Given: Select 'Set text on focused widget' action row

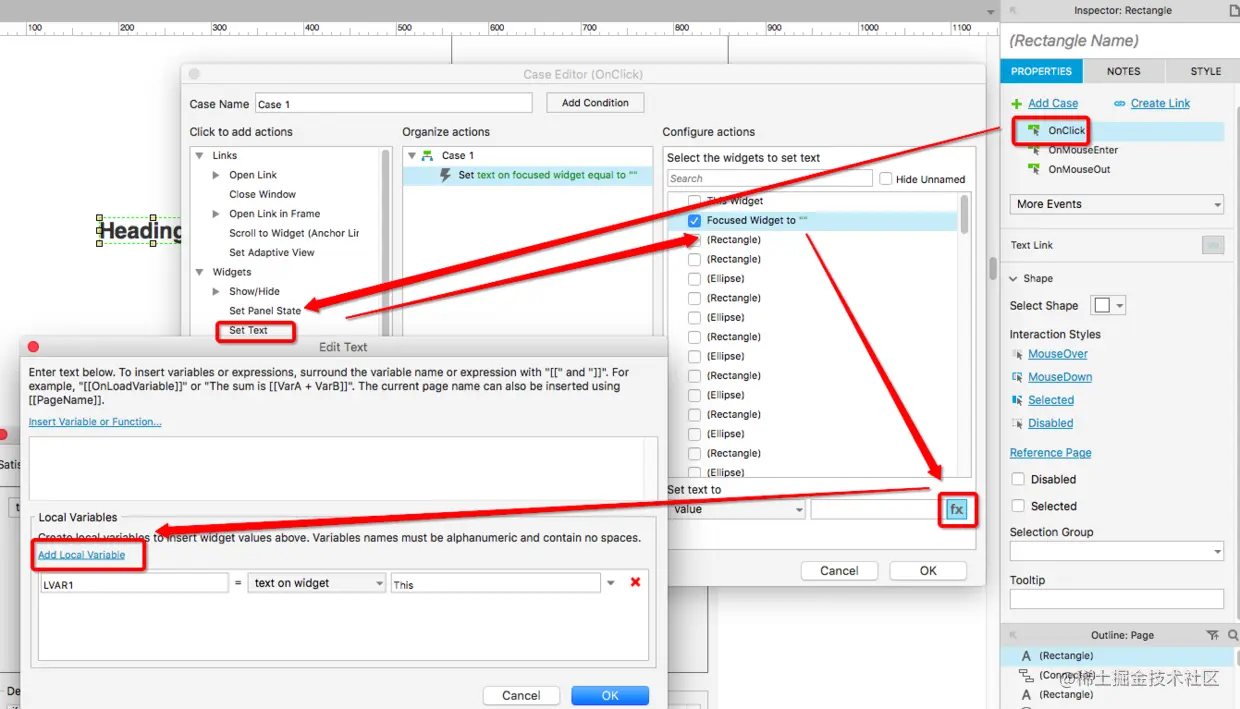Looking at the screenshot, I should 526,175.
